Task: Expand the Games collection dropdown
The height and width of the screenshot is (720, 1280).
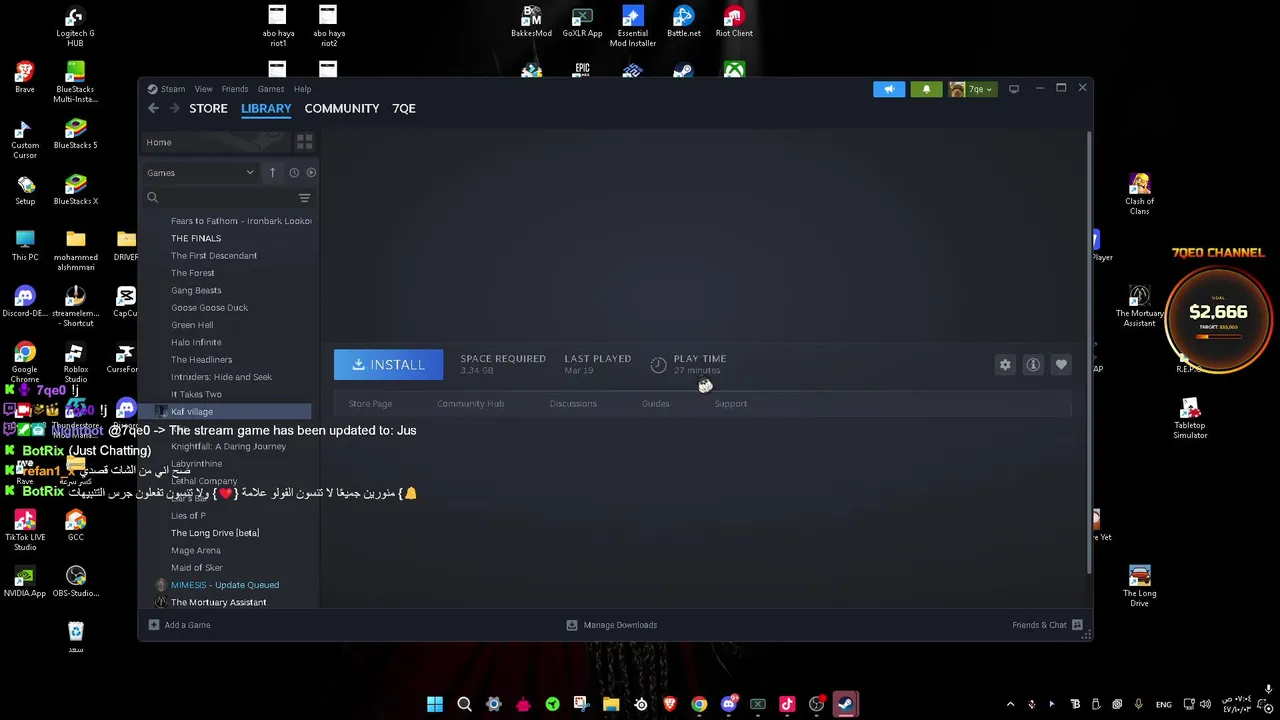Action: pyautogui.click(x=200, y=172)
